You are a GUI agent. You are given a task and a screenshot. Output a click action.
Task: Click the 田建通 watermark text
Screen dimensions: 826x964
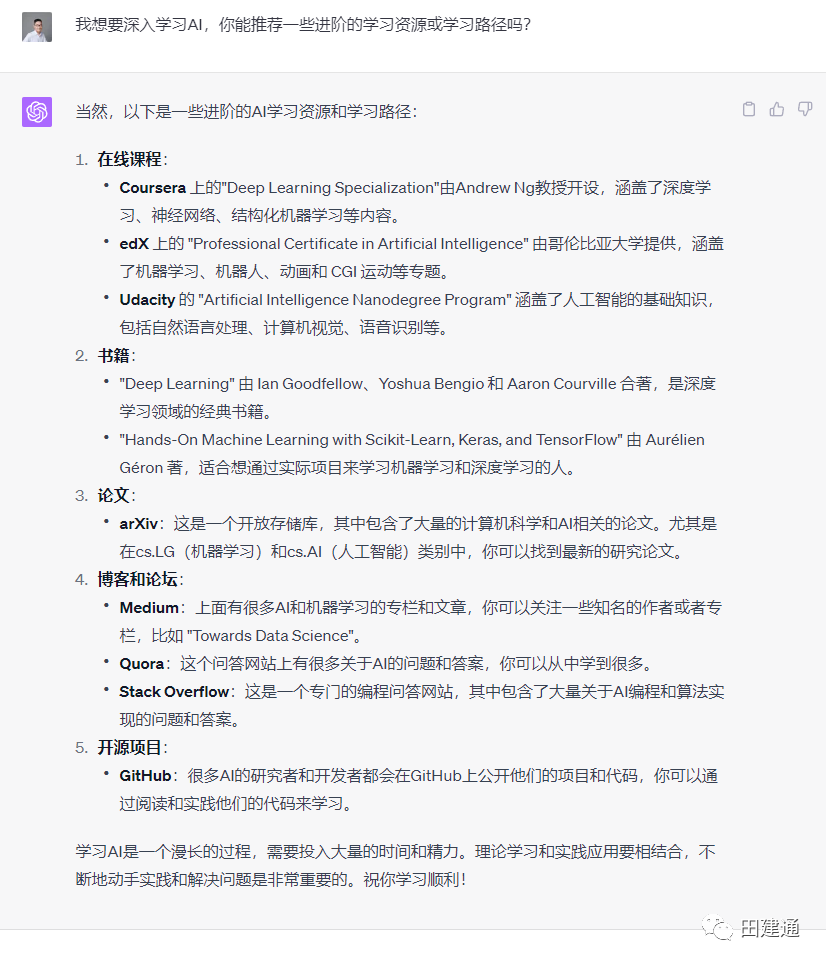tap(770, 928)
